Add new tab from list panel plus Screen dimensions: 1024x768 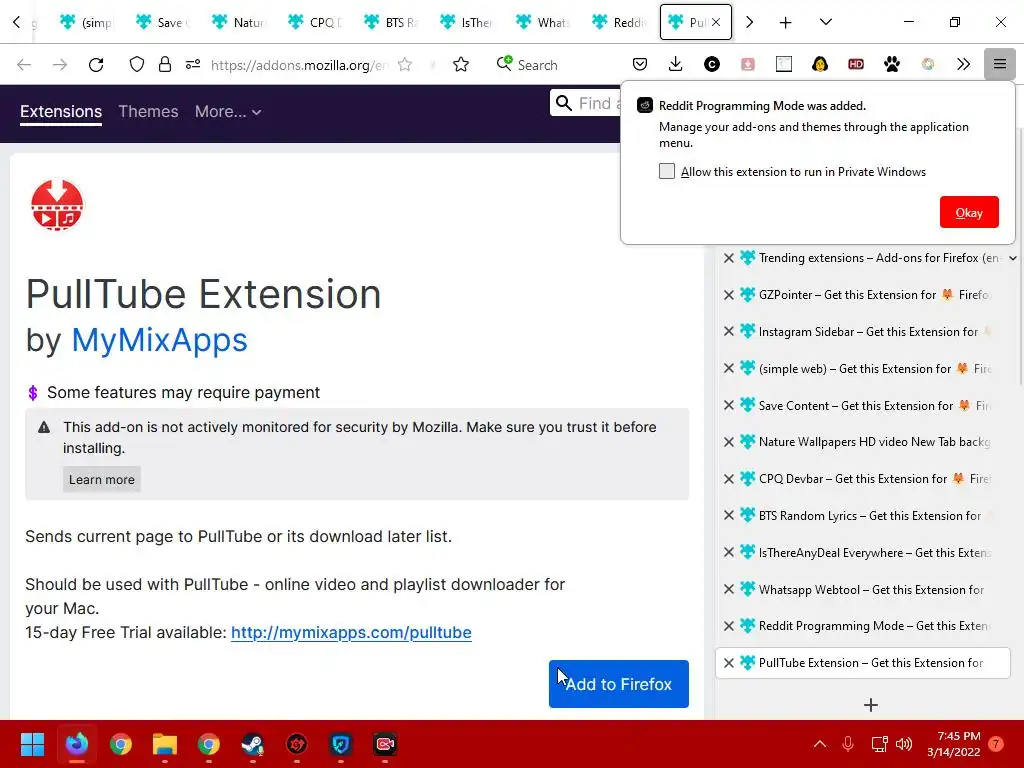(871, 705)
